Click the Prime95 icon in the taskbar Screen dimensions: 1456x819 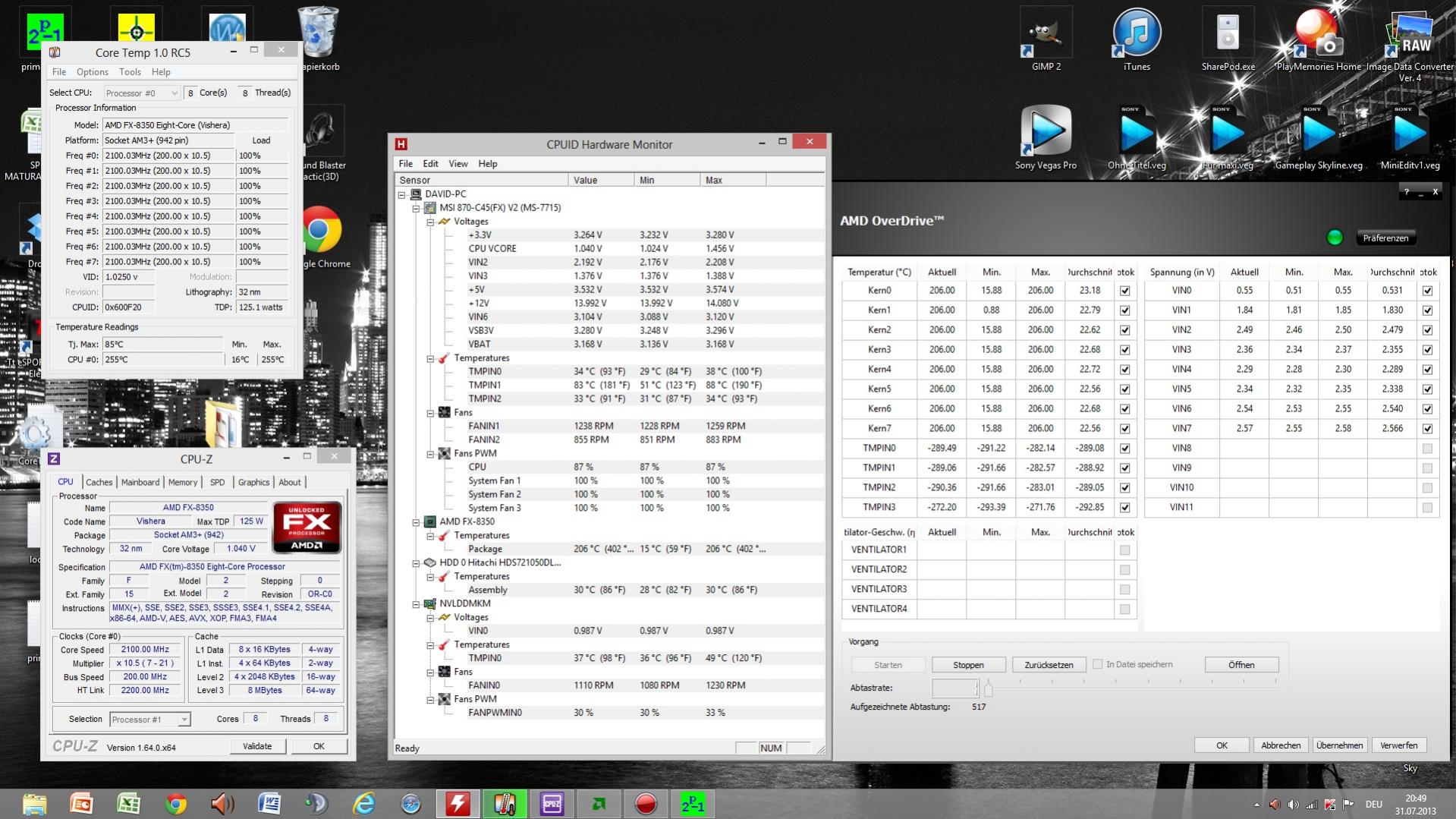coord(693,804)
